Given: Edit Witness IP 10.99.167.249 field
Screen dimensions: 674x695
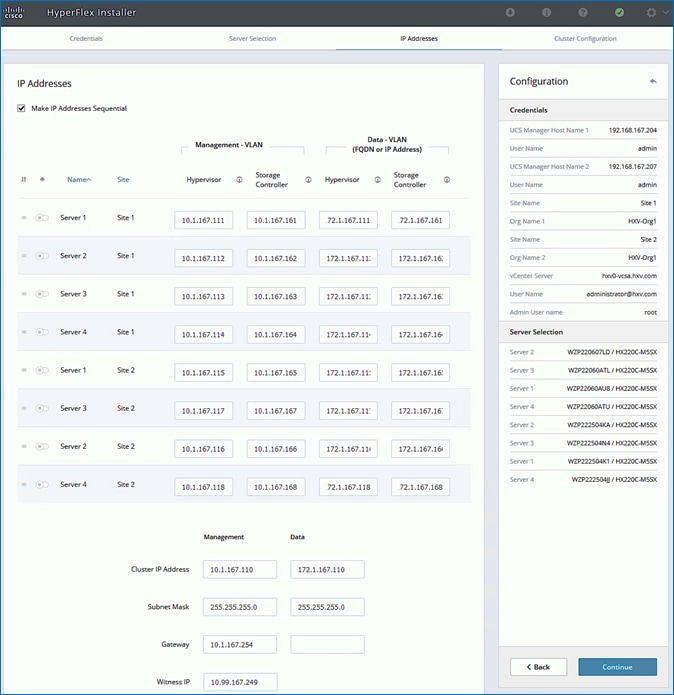Looking at the screenshot, I should tap(240, 682).
